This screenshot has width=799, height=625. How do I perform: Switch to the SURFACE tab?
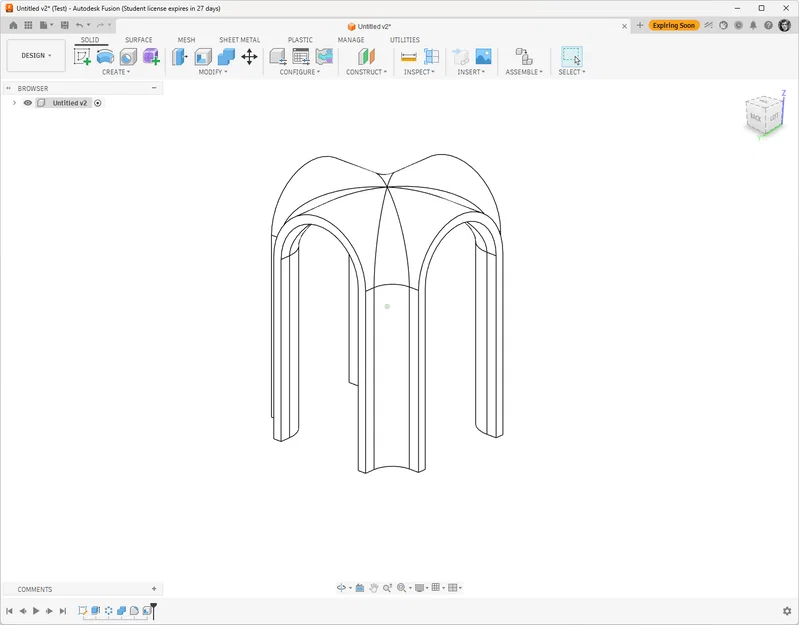[x=139, y=40]
